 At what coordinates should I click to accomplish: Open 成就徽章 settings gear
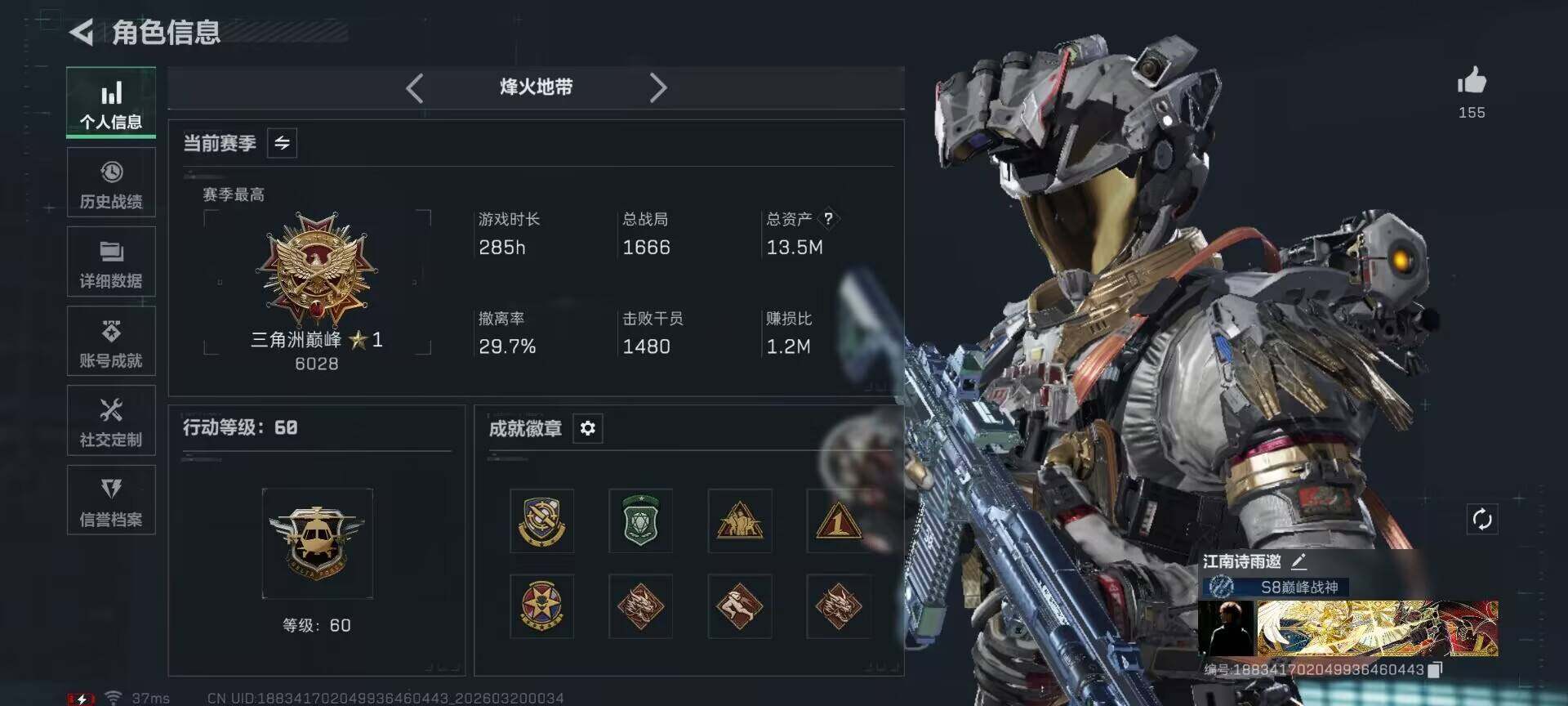point(588,428)
